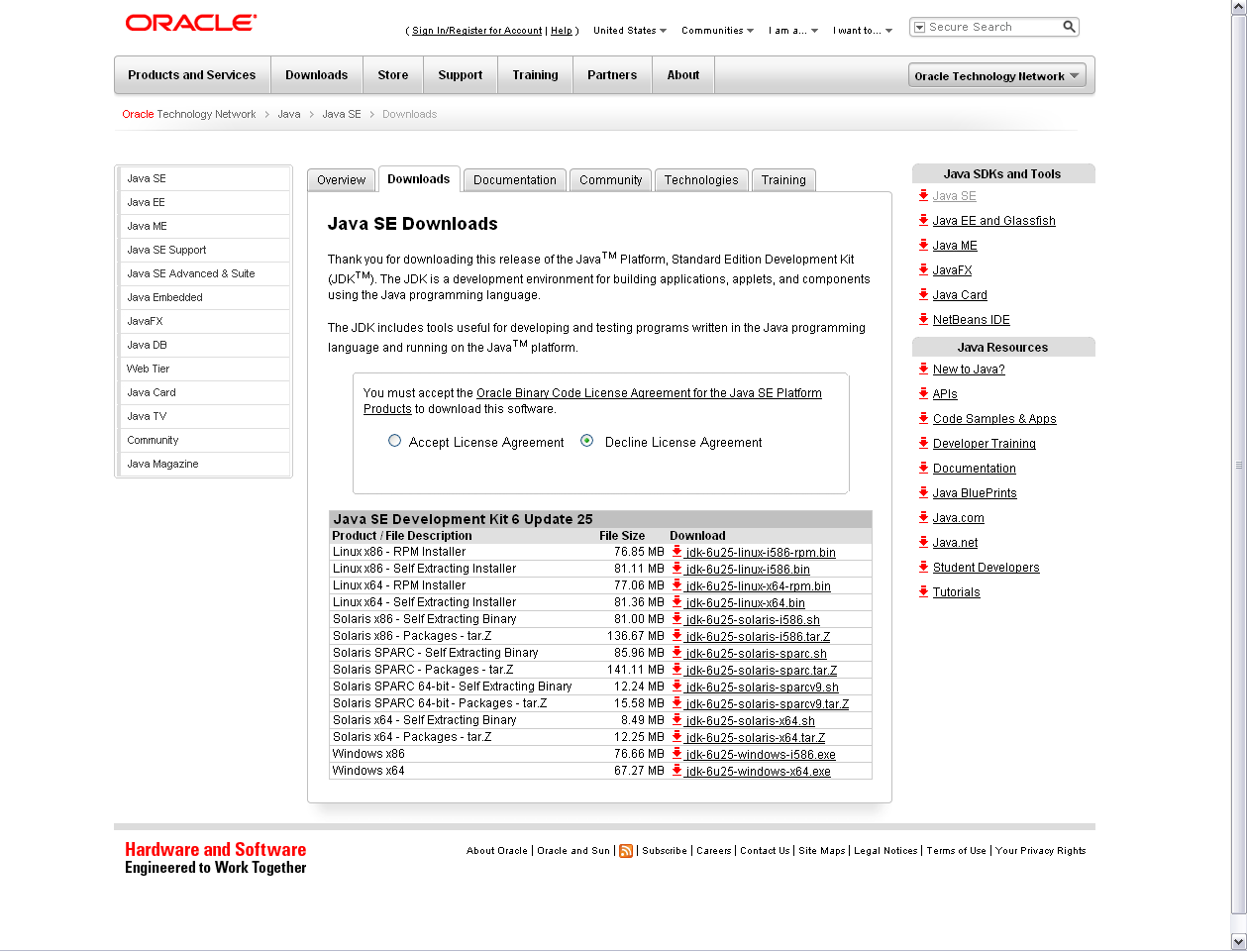The image size is (1247, 952).
Task: Expand the Communities dropdown menu
Action: click(x=717, y=31)
